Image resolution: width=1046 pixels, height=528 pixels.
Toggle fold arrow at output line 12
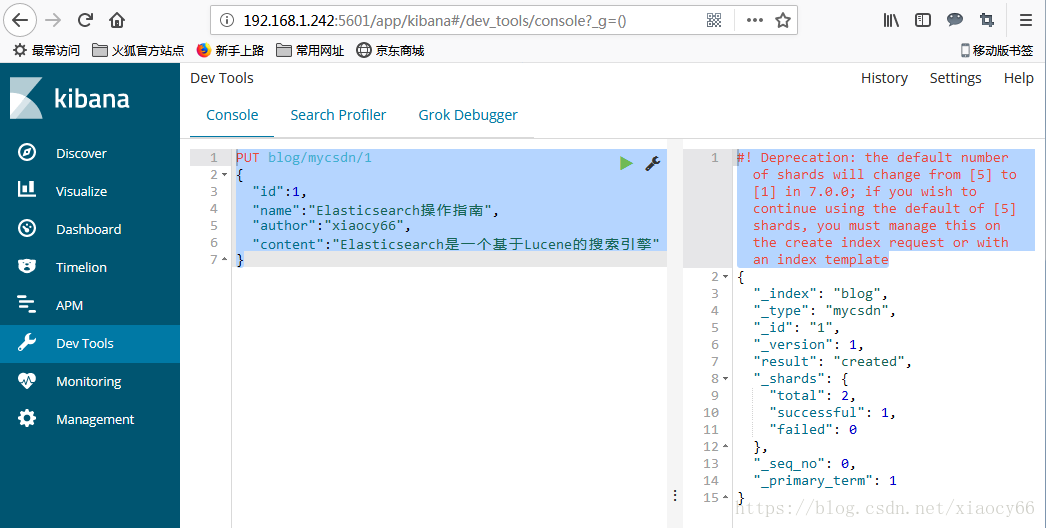[x=726, y=447]
